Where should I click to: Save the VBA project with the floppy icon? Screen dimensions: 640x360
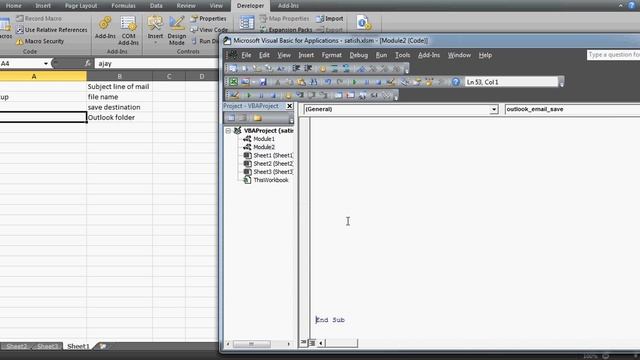click(263, 82)
